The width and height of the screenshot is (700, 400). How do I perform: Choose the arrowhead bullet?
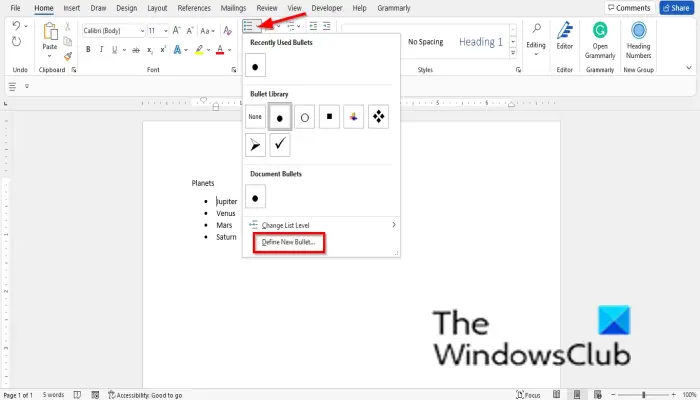click(x=255, y=145)
